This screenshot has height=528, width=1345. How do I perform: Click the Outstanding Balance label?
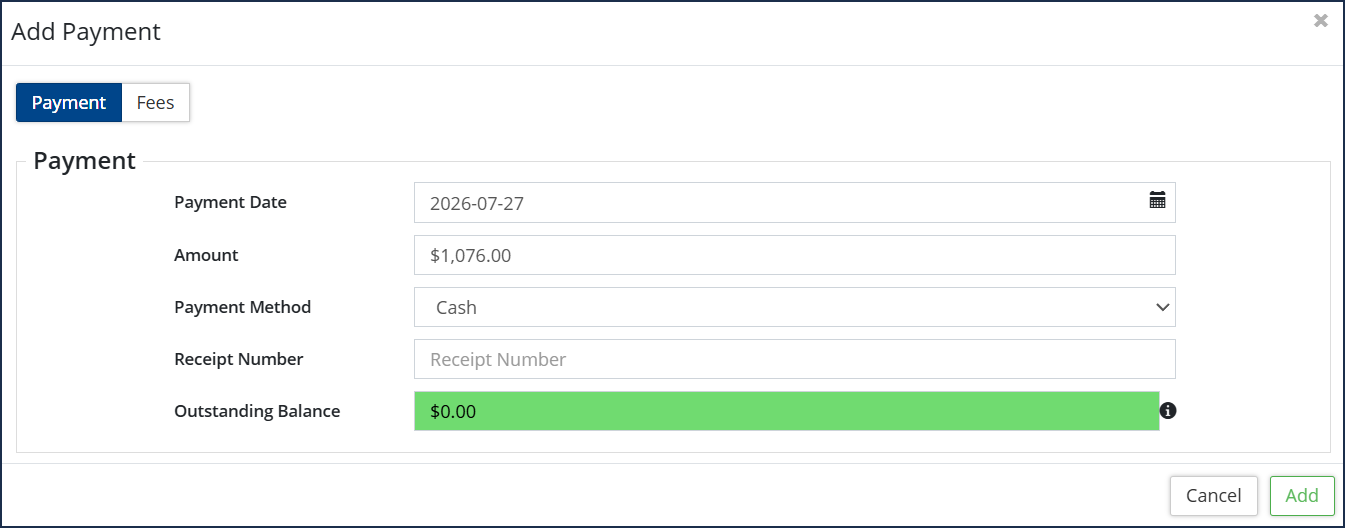click(x=257, y=411)
